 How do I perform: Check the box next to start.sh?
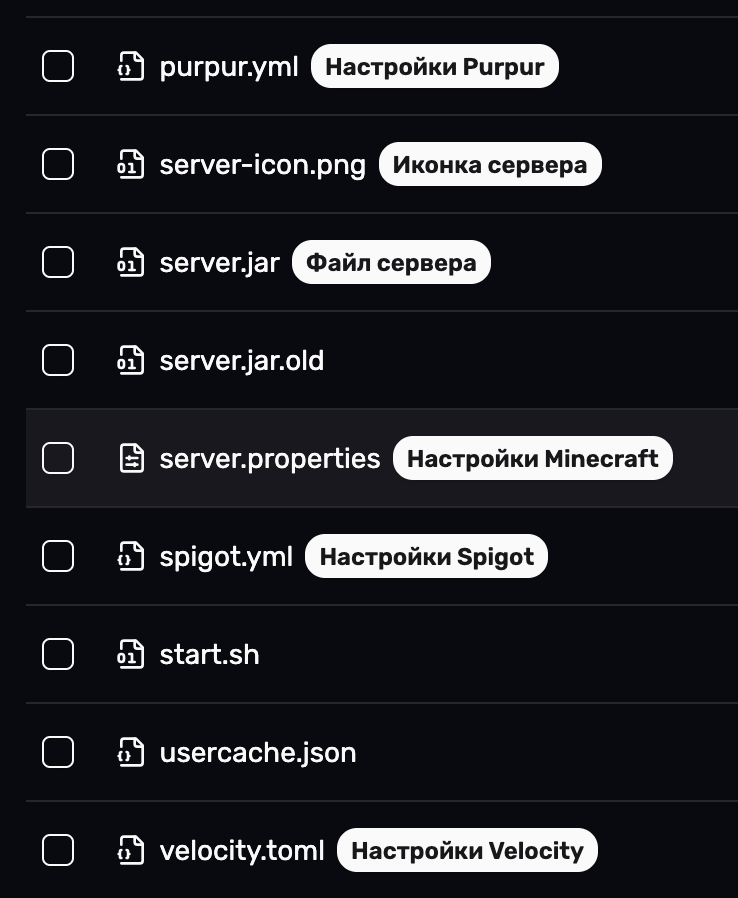[58, 655]
